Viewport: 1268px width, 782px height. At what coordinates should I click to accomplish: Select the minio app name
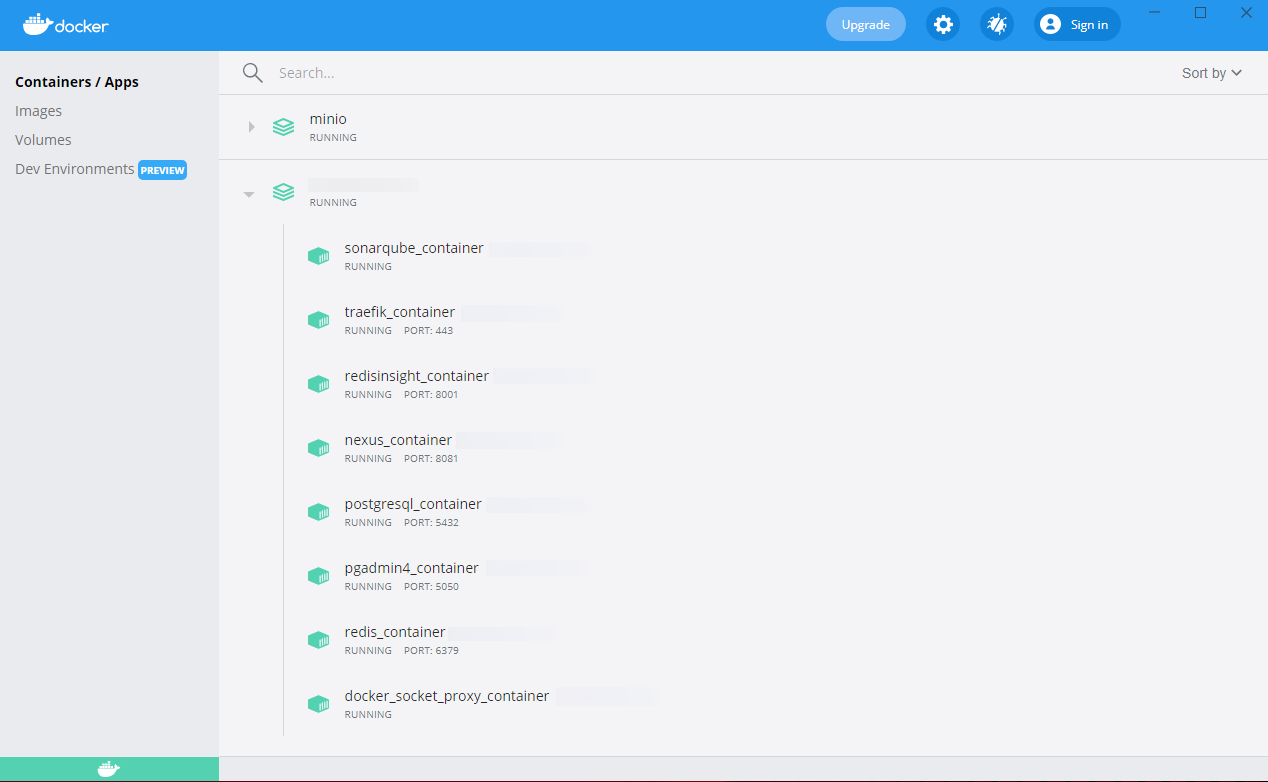(328, 119)
